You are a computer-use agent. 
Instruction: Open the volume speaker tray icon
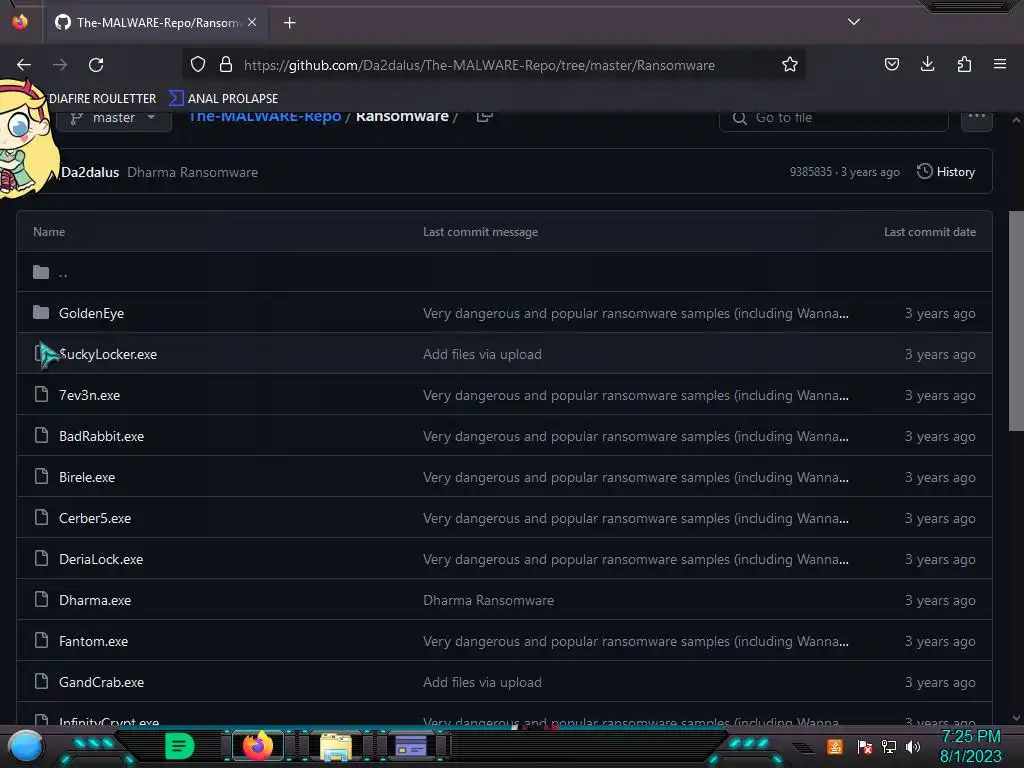click(913, 746)
